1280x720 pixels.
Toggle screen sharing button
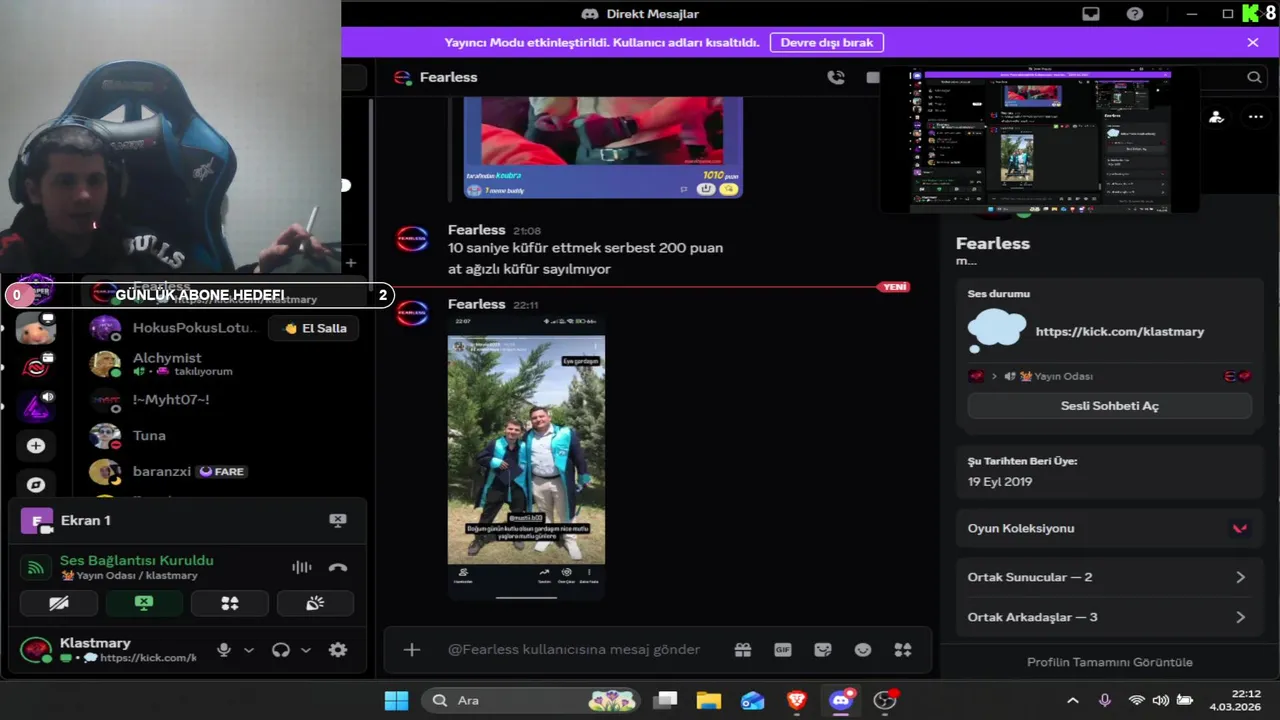pos(144,603)
